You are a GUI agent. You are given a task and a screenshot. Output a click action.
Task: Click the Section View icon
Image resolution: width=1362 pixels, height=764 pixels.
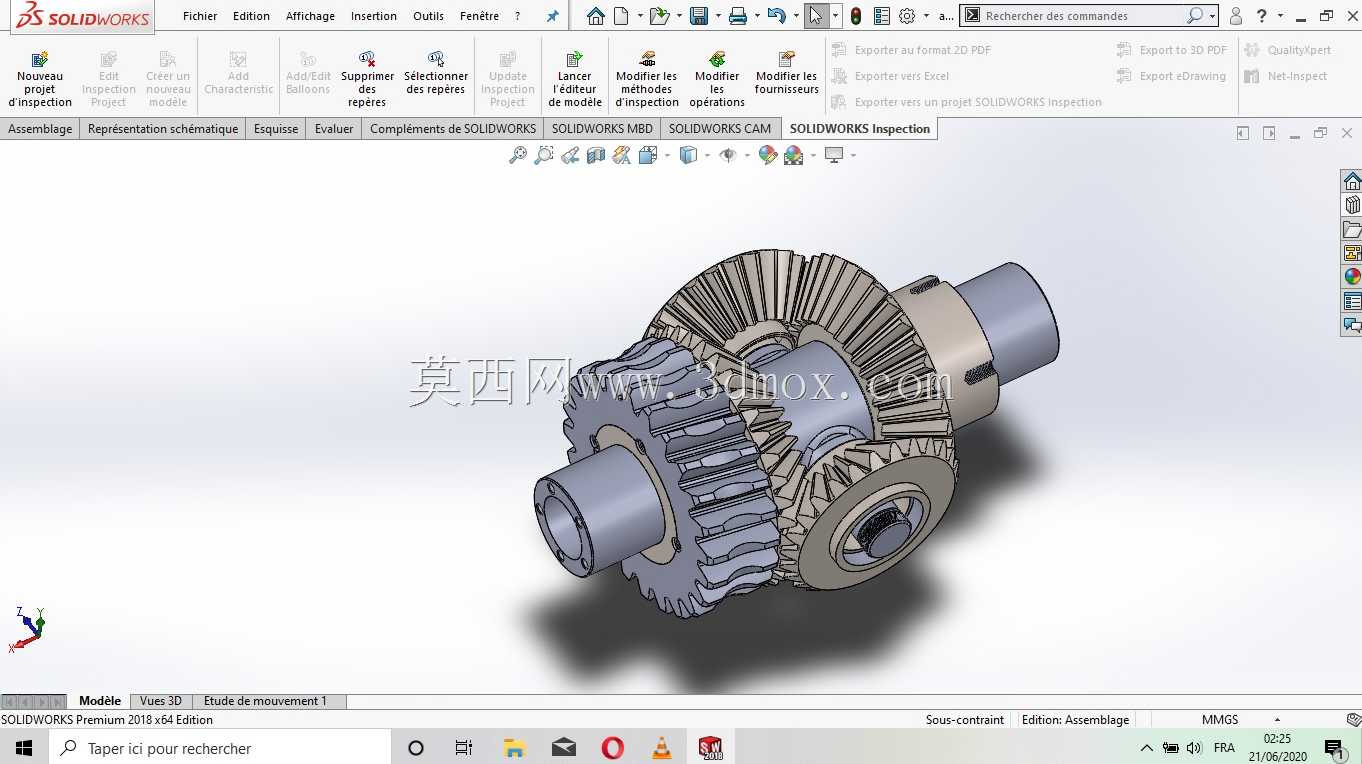coord(596,155)
